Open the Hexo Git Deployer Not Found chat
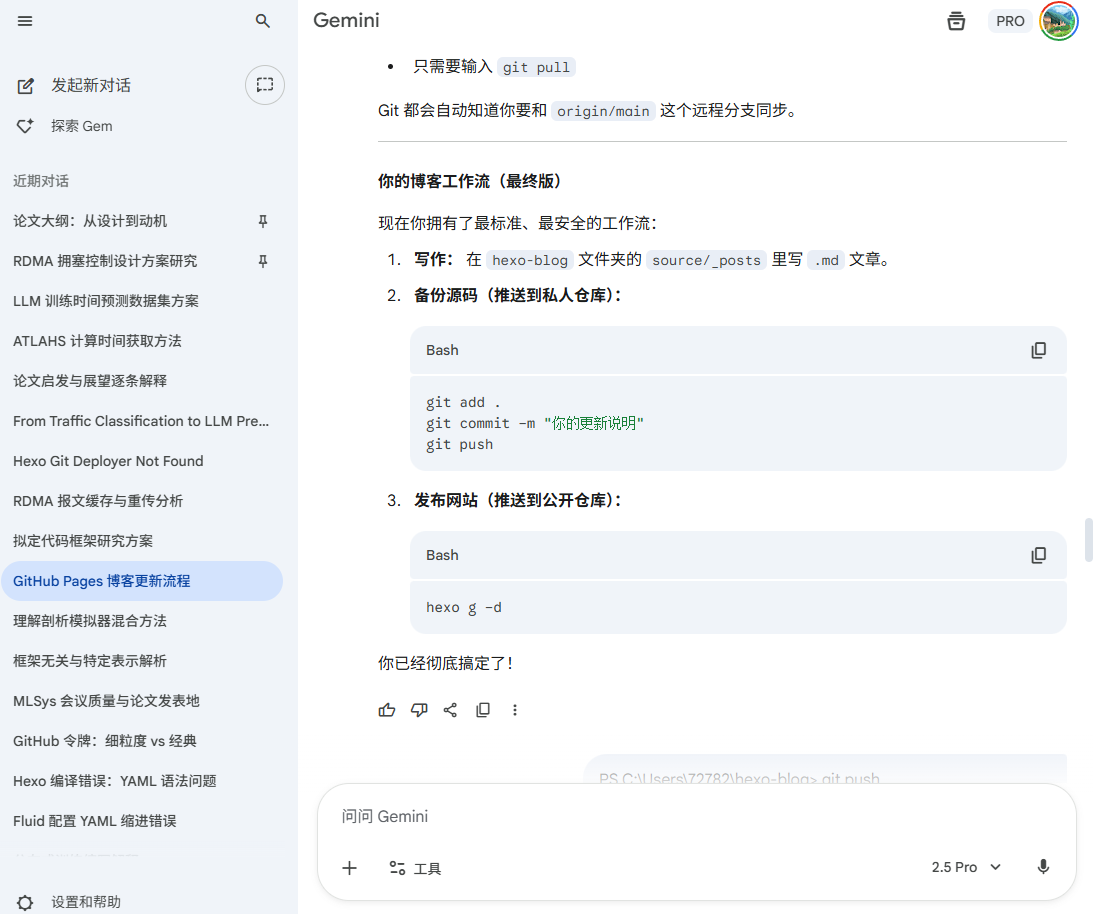 pyautogui.click(x=108, y=461)
